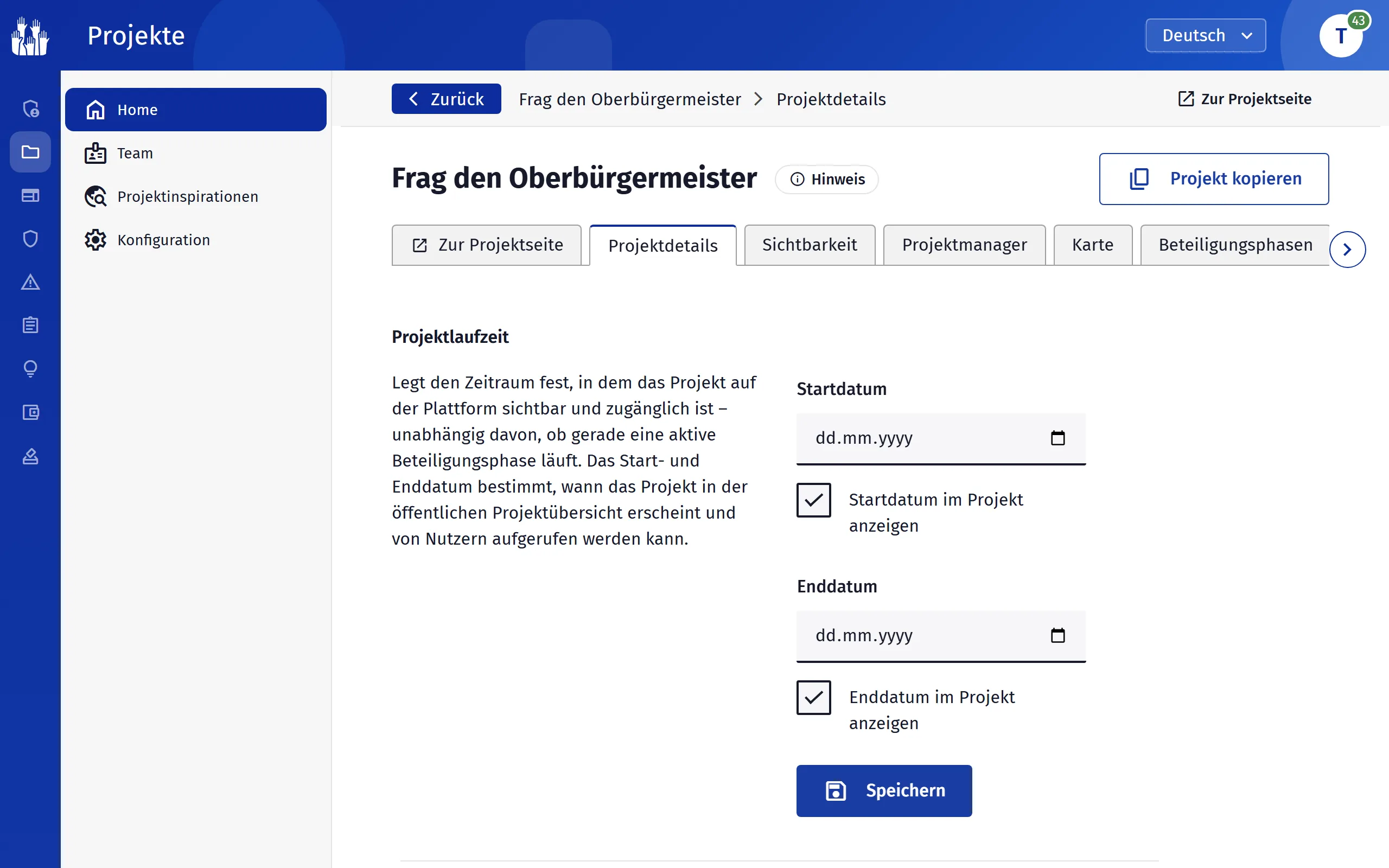1389x868 pixels.
Task: Switch to the Sichtbarkeit tab
Action: [810, 245]
